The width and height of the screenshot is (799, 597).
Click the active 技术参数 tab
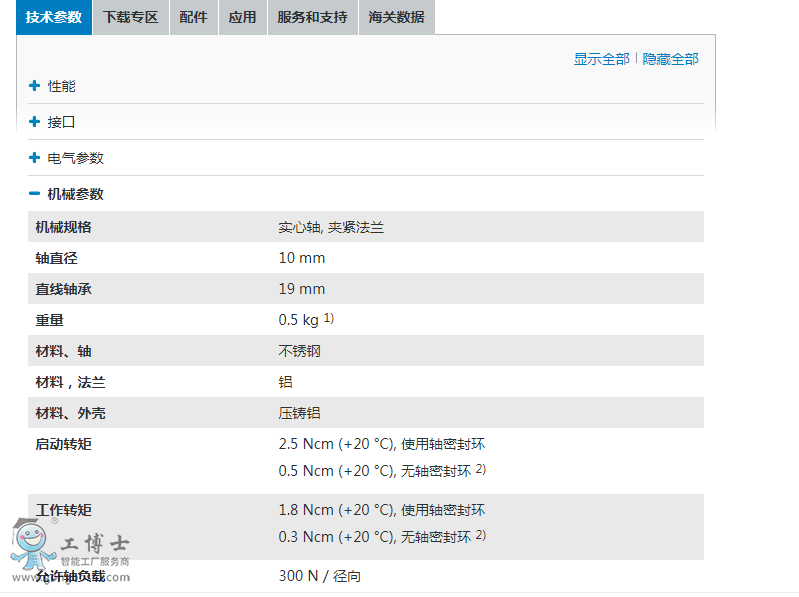coord(54,17)
